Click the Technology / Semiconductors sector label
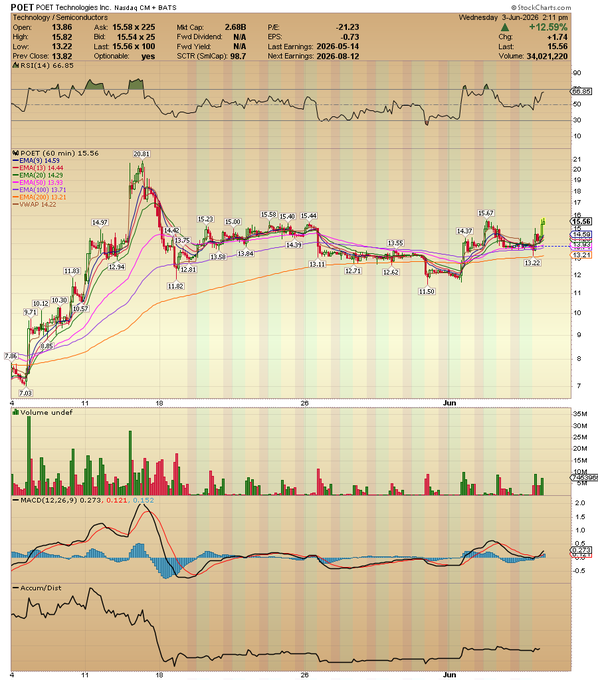 [x=60, y=17]
